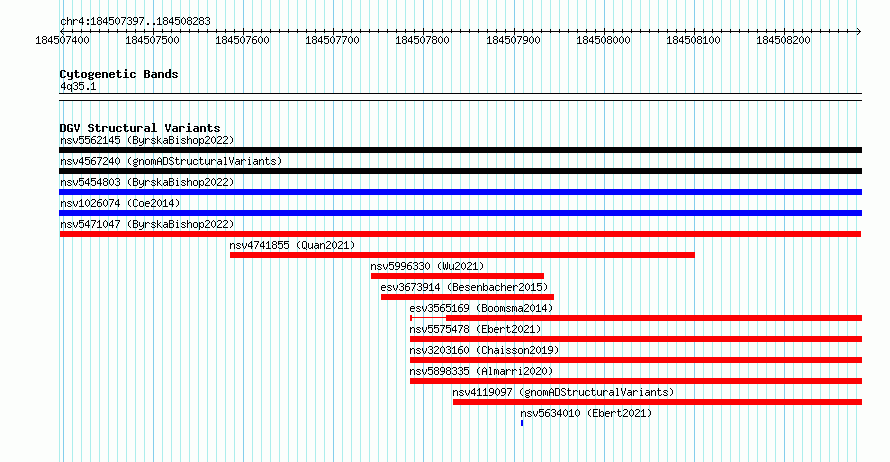
Task: Open the nsv4567240 (gnomADStructuralVariants) label
Action: point(171,161)
